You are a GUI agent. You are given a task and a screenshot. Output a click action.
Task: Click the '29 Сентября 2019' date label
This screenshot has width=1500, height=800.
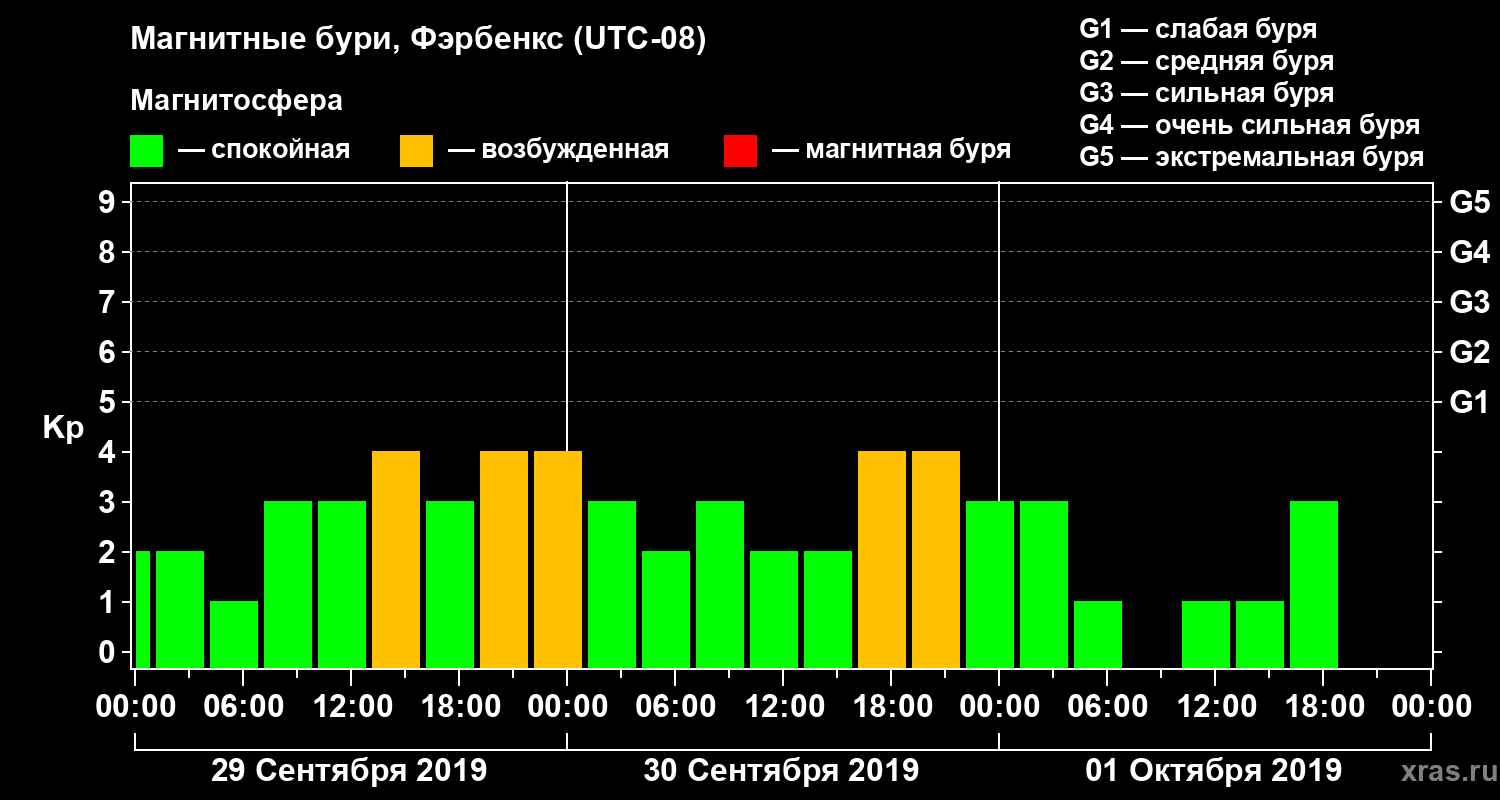pyautogui.click(x=349, y=771)
